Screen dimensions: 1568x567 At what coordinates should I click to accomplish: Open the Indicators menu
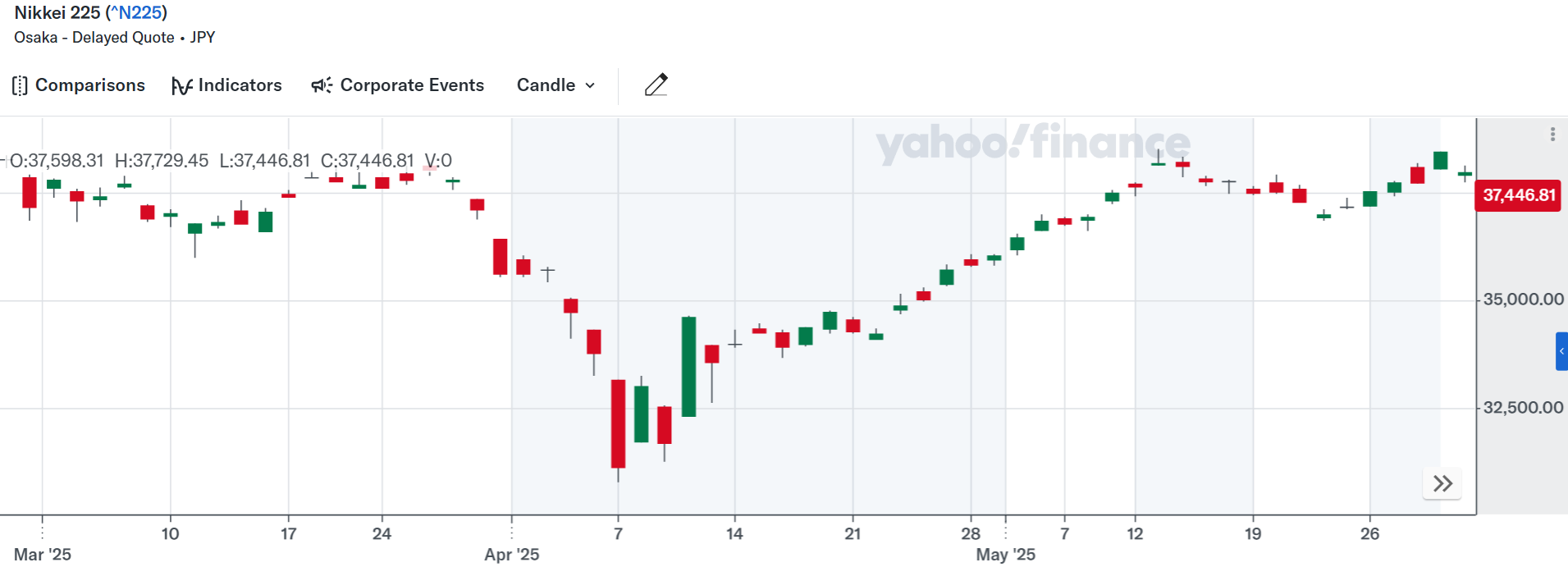240,85
